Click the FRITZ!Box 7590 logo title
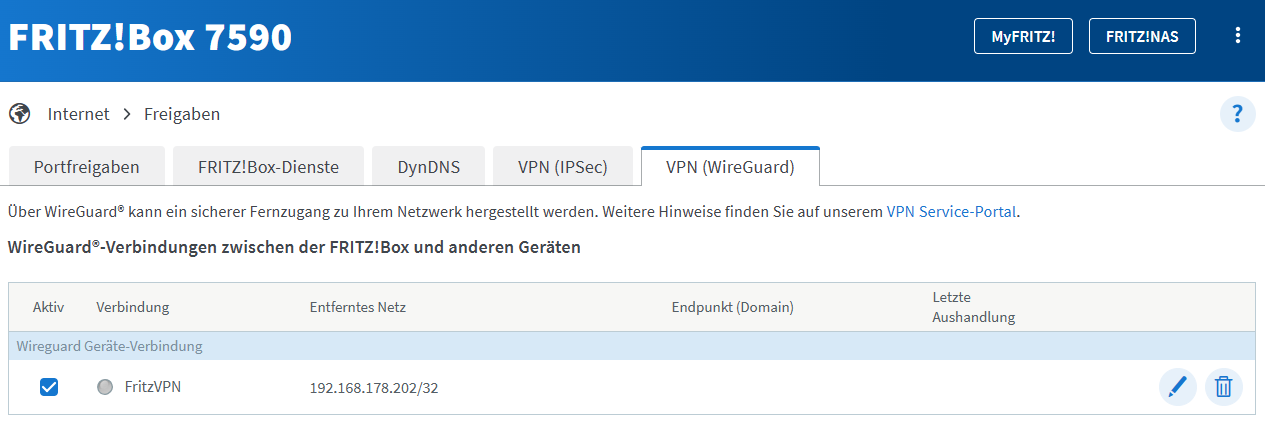Viewport: 1265px width, 428px height. pyautogui.click(x=150, y=37)
